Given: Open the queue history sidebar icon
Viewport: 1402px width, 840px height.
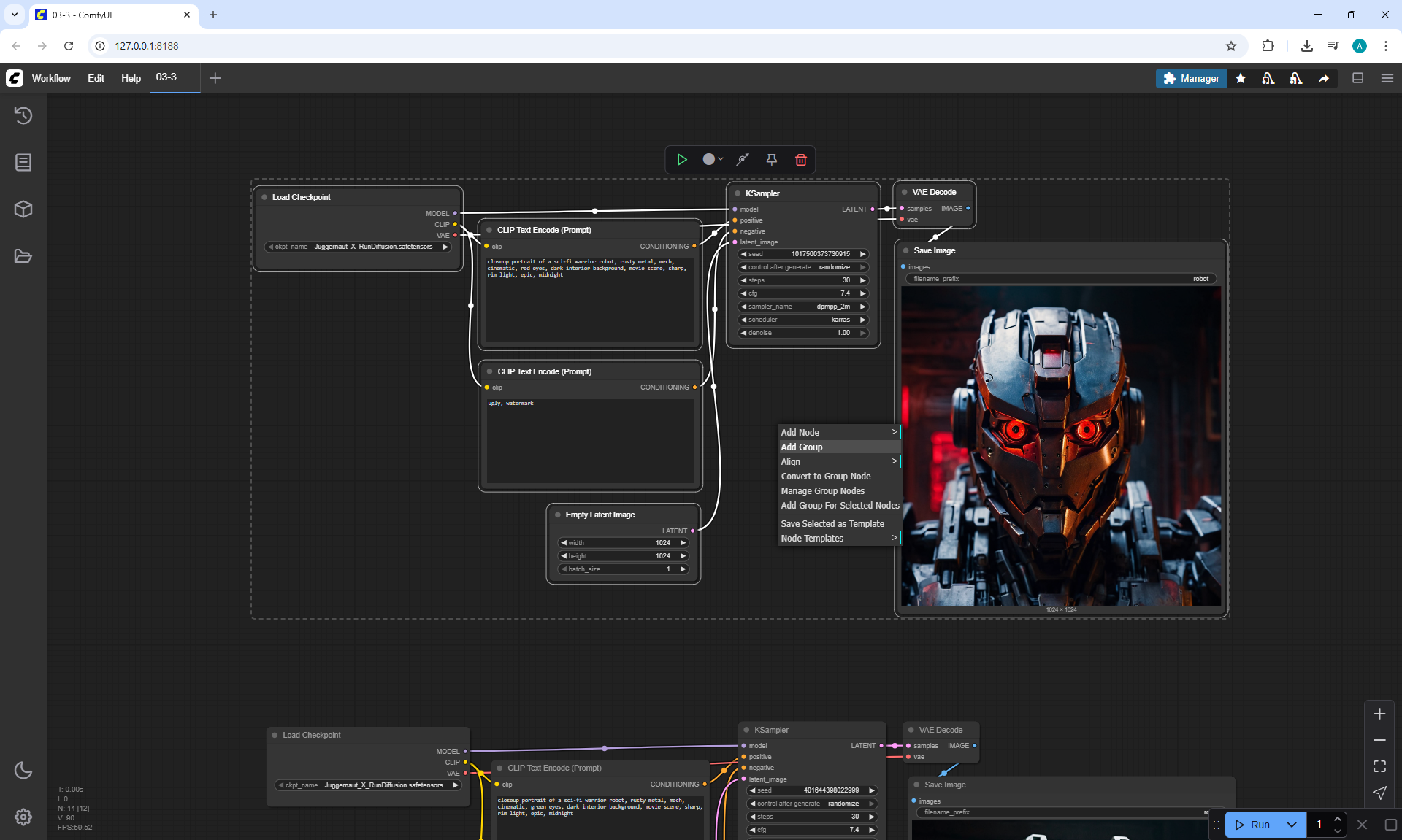Looking at the screenshot, I should coord(23,115).
